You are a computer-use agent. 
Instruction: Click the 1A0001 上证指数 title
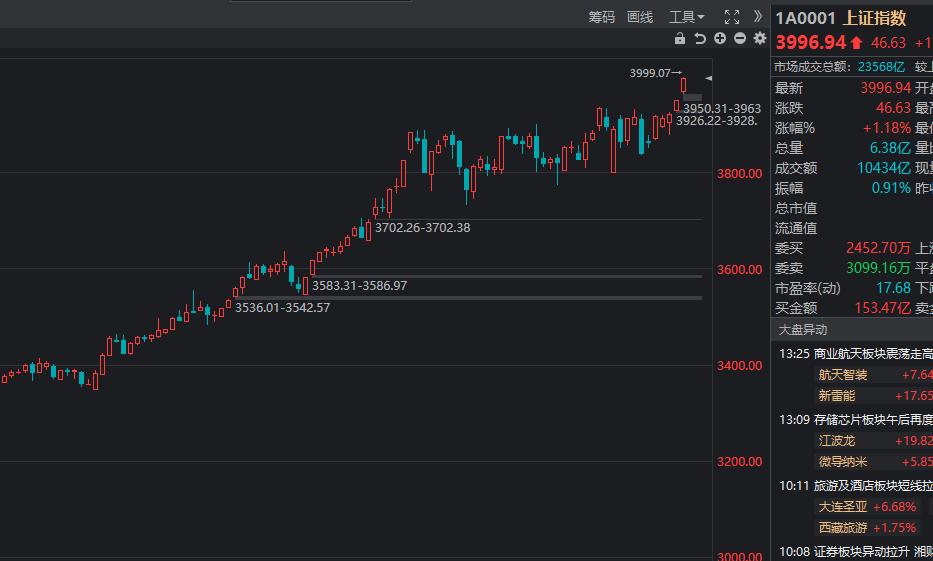(x=841, y=18)
